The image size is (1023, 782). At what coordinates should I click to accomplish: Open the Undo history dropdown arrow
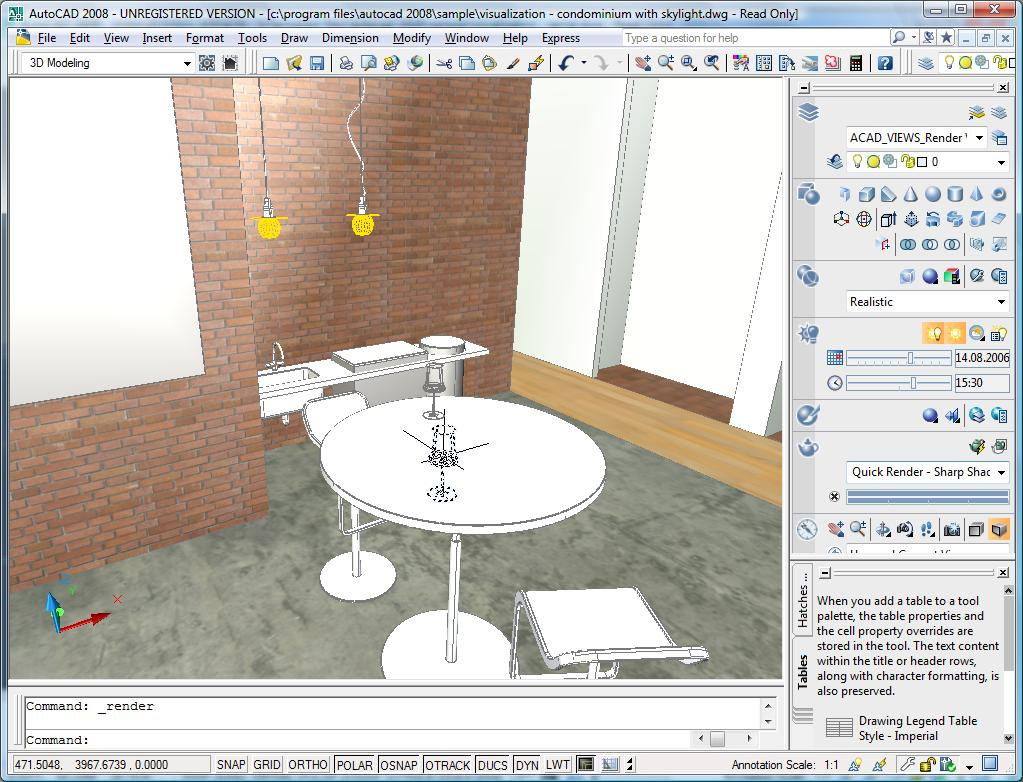[583, 63]
